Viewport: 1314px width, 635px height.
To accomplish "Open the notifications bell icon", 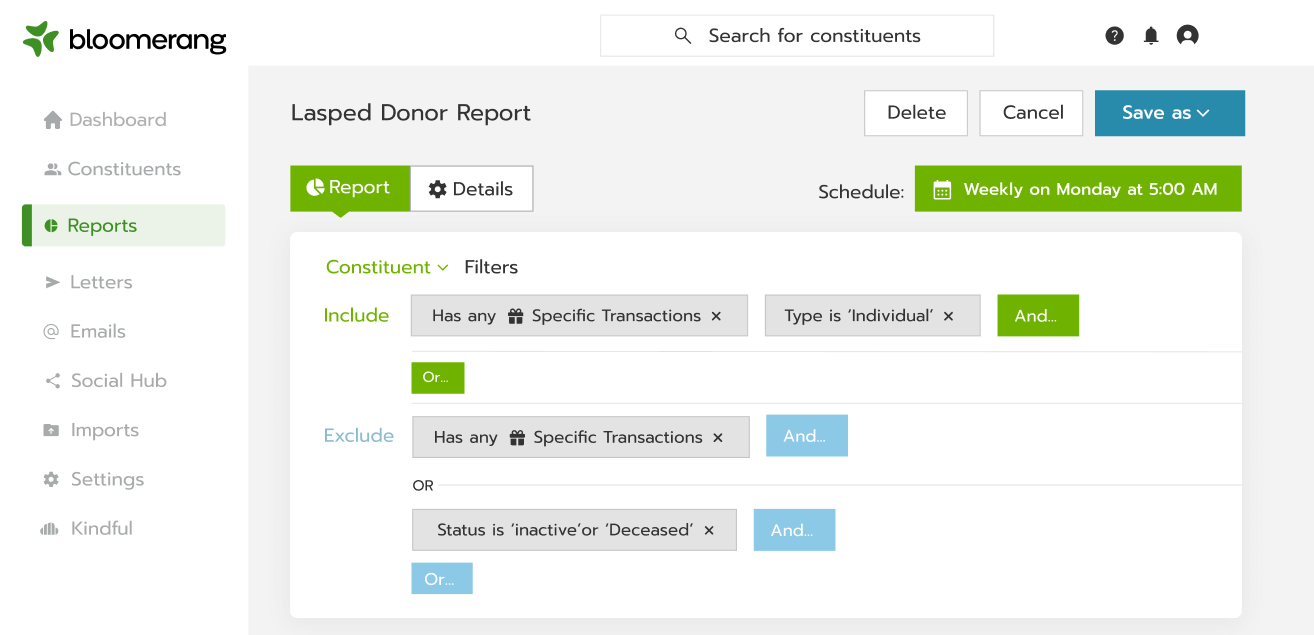I will 1151,36.
